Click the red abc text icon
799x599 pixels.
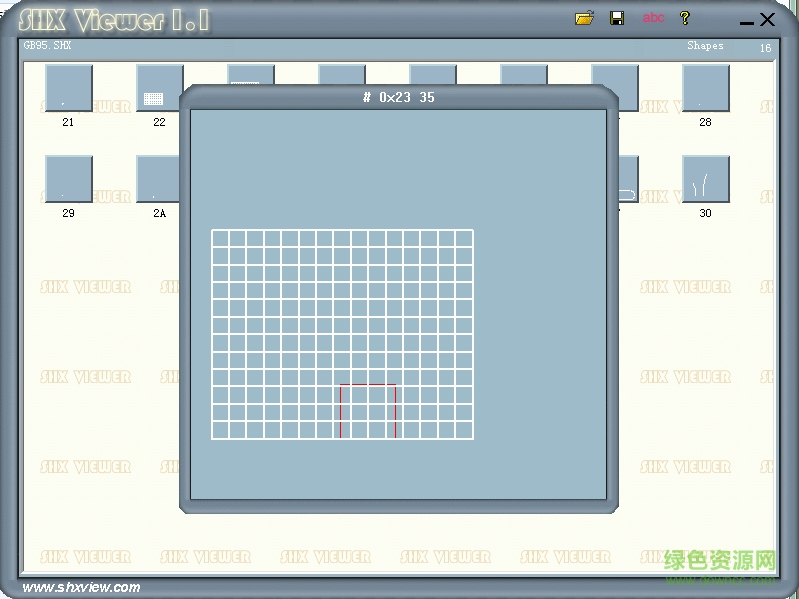pos(653,18)
